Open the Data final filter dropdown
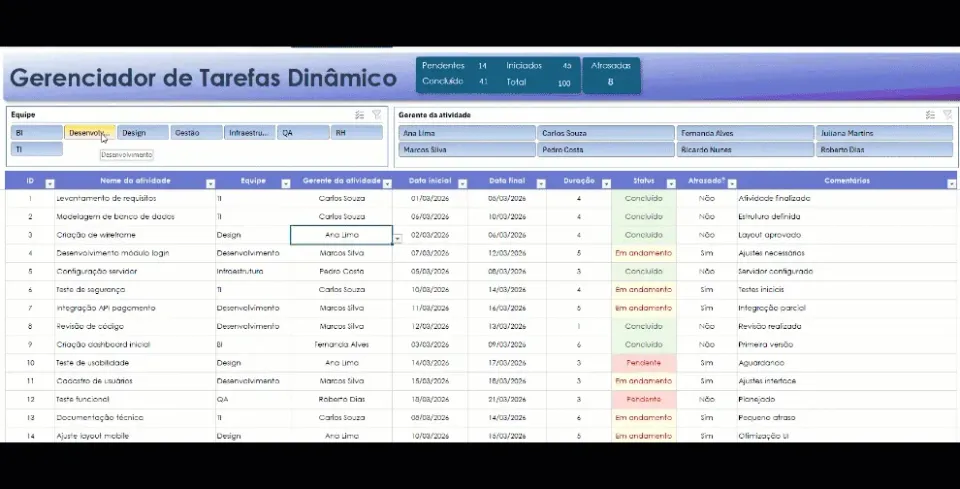The width and height of the screenshot is (960, 489). 541,184
